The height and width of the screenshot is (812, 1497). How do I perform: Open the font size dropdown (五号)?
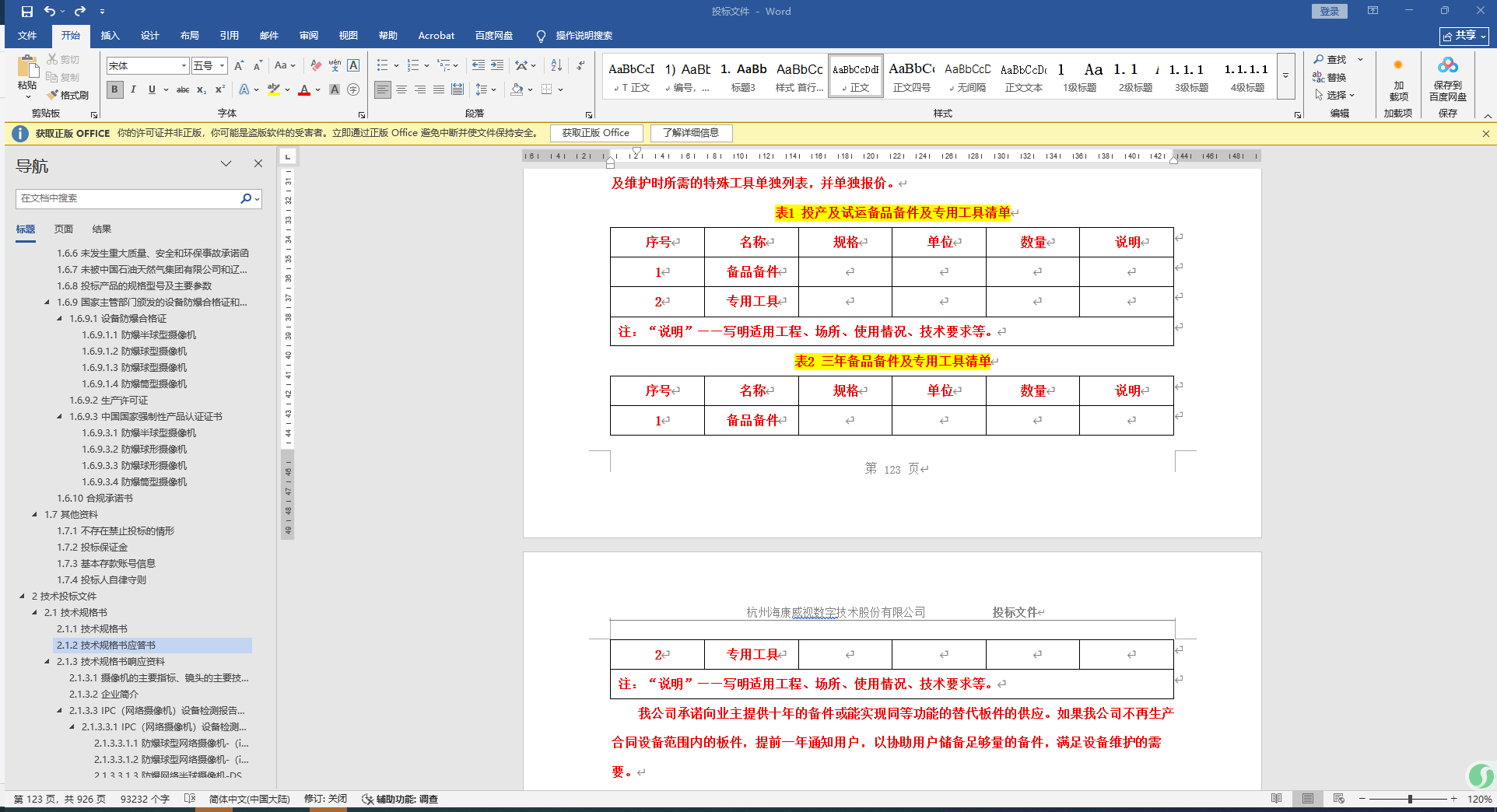[222, 66]
